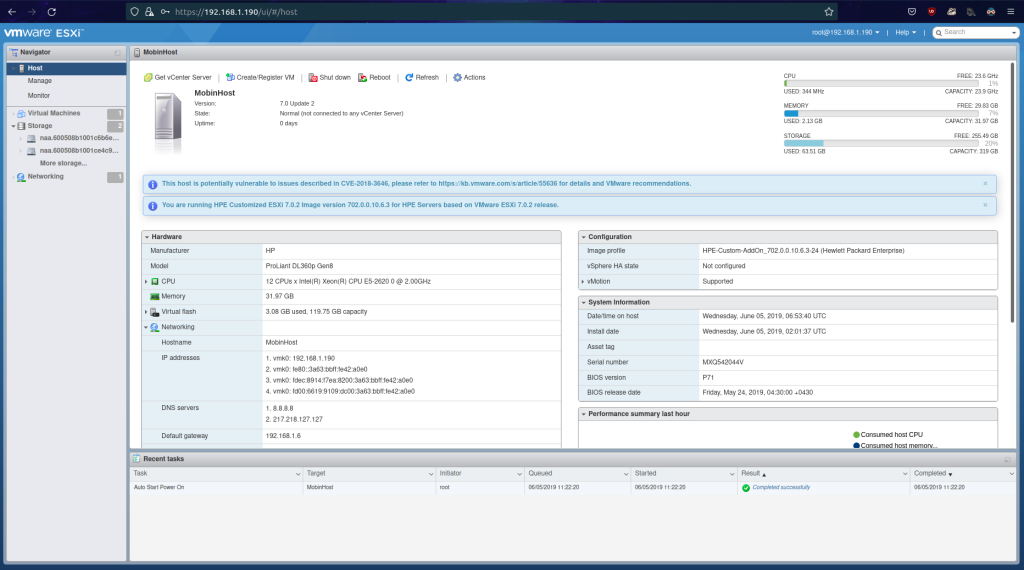Minimize the Navigator panel
This screenshot has width=1024, height=570.
(x=118, y=52)
